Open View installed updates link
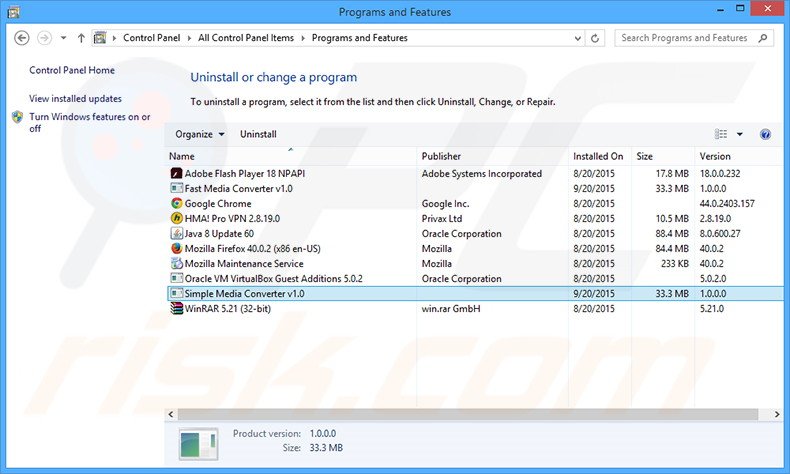Image resolution: width=790 pixels, height=474 pixels. 76,99
